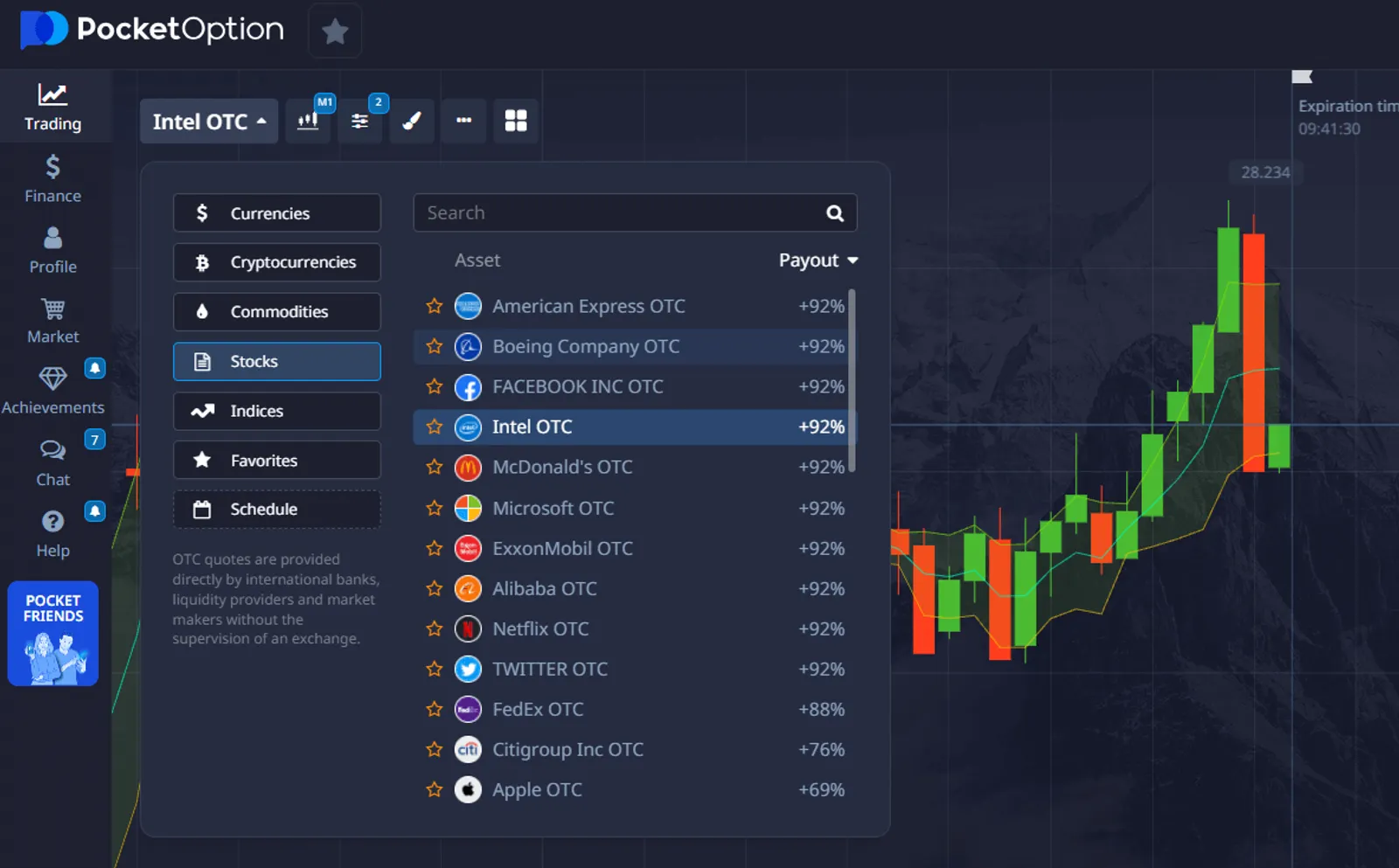Collapse the Intel OTC asset dropdown
The height and width of the screenshot is (868, 1399).
209,122
